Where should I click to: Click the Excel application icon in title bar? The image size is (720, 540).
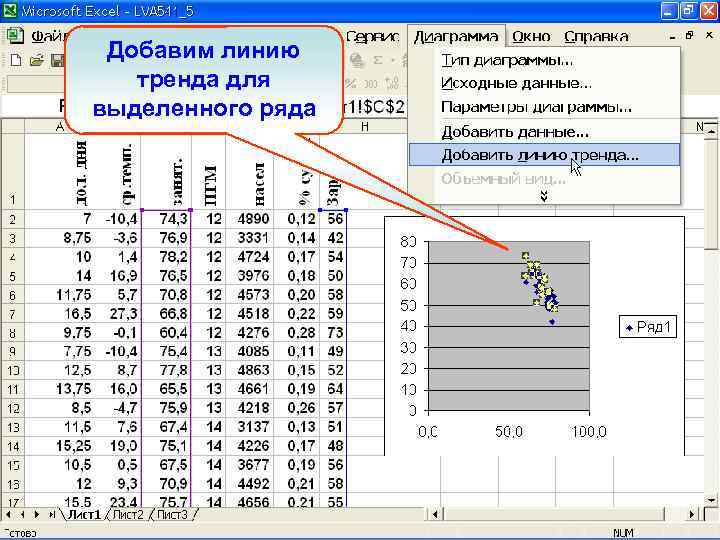(10, 10)
